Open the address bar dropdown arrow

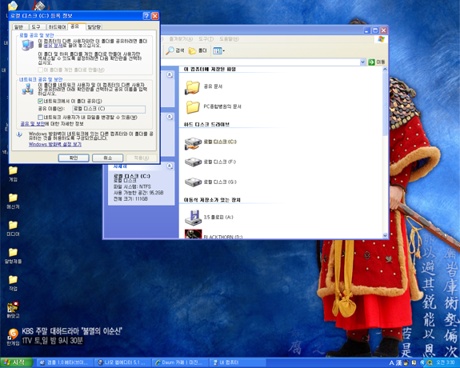pyautogui.click(x=363, y=62)
